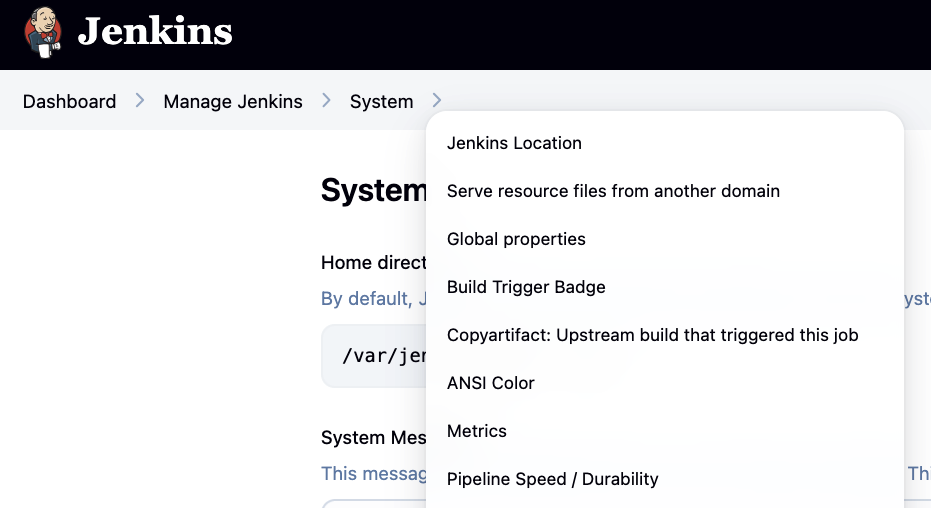This screenshot has width=931, height=508.
Task: Select the System breadcrumb
Action: tap(381, 101)
